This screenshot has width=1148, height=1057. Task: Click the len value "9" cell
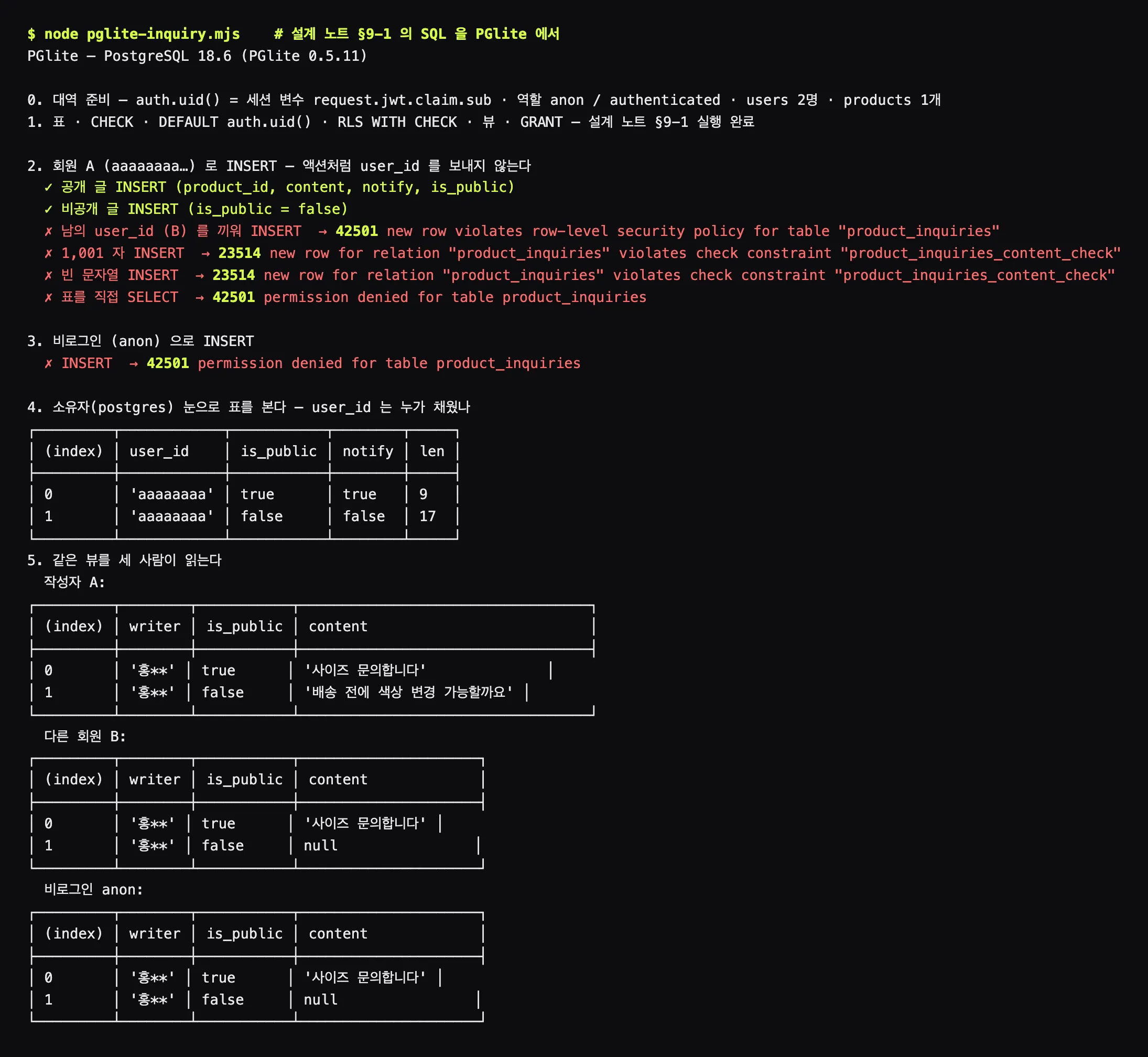pyautogui.click(x=423, y=494)
